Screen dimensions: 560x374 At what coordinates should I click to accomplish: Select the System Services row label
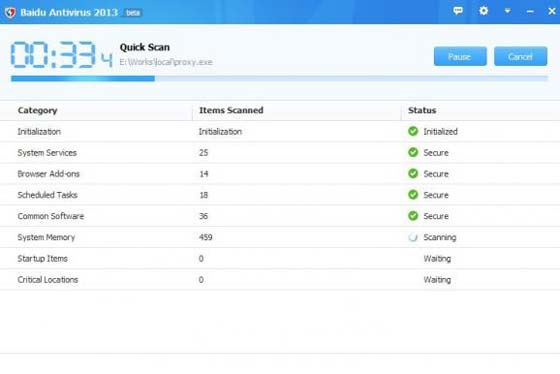point(47,153)
